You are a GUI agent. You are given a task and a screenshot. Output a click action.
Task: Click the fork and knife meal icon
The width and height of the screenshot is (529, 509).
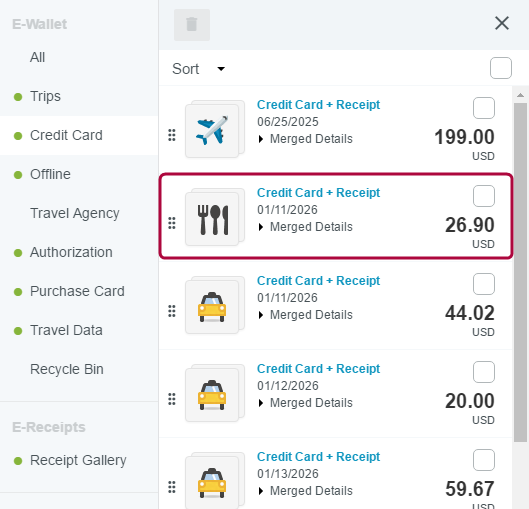coord(212,219)
